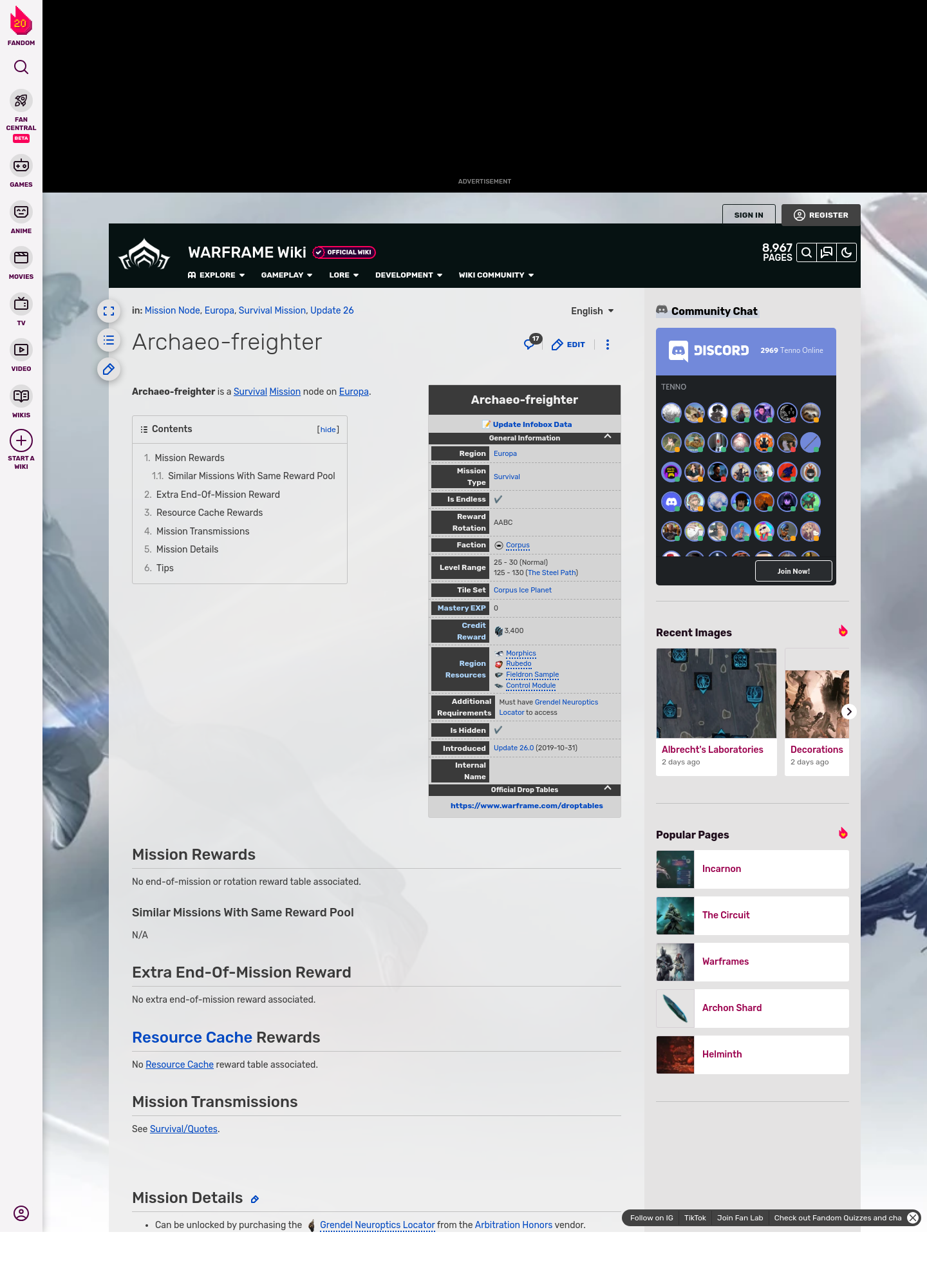Image resolution: width=927 pixels, height=1288 pixels.
Task: Open the Archon Shard popular page
Action: click(753, 1009)
